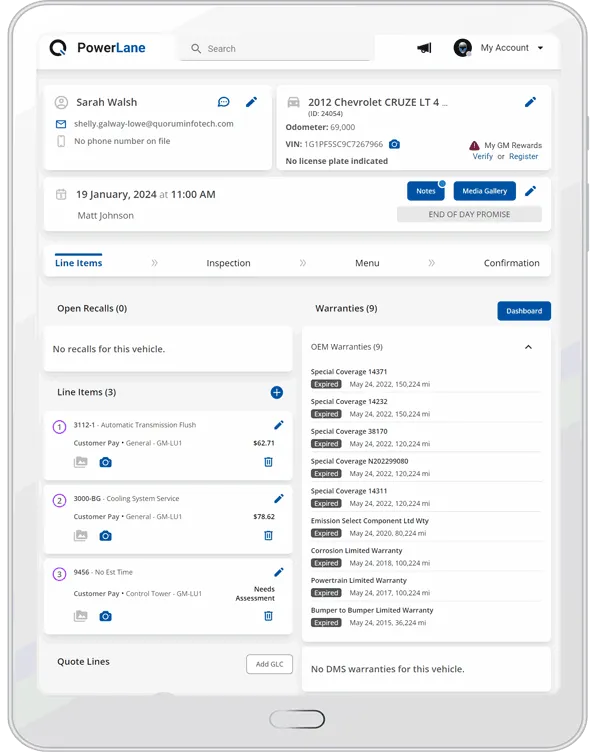The width and height of the screenshot is (600, 754).
Task: Open the warranties Dashboard button
Action: click(524, 311)
